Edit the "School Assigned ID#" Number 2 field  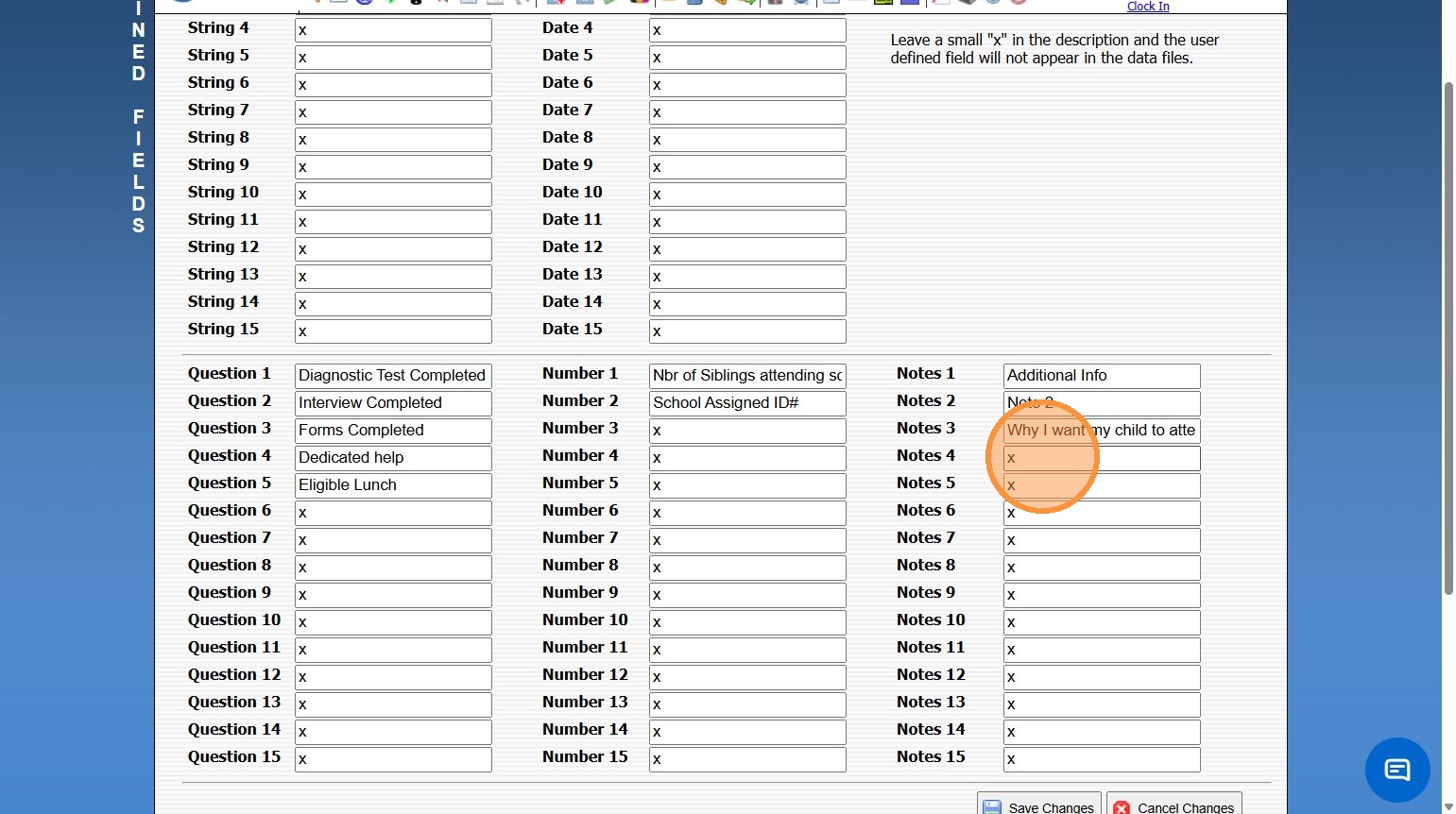pyautogui.click(x=747, y=403)
